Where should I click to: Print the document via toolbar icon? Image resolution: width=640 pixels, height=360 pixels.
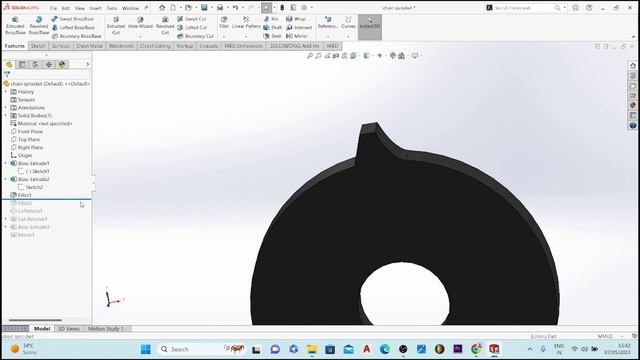220,8
